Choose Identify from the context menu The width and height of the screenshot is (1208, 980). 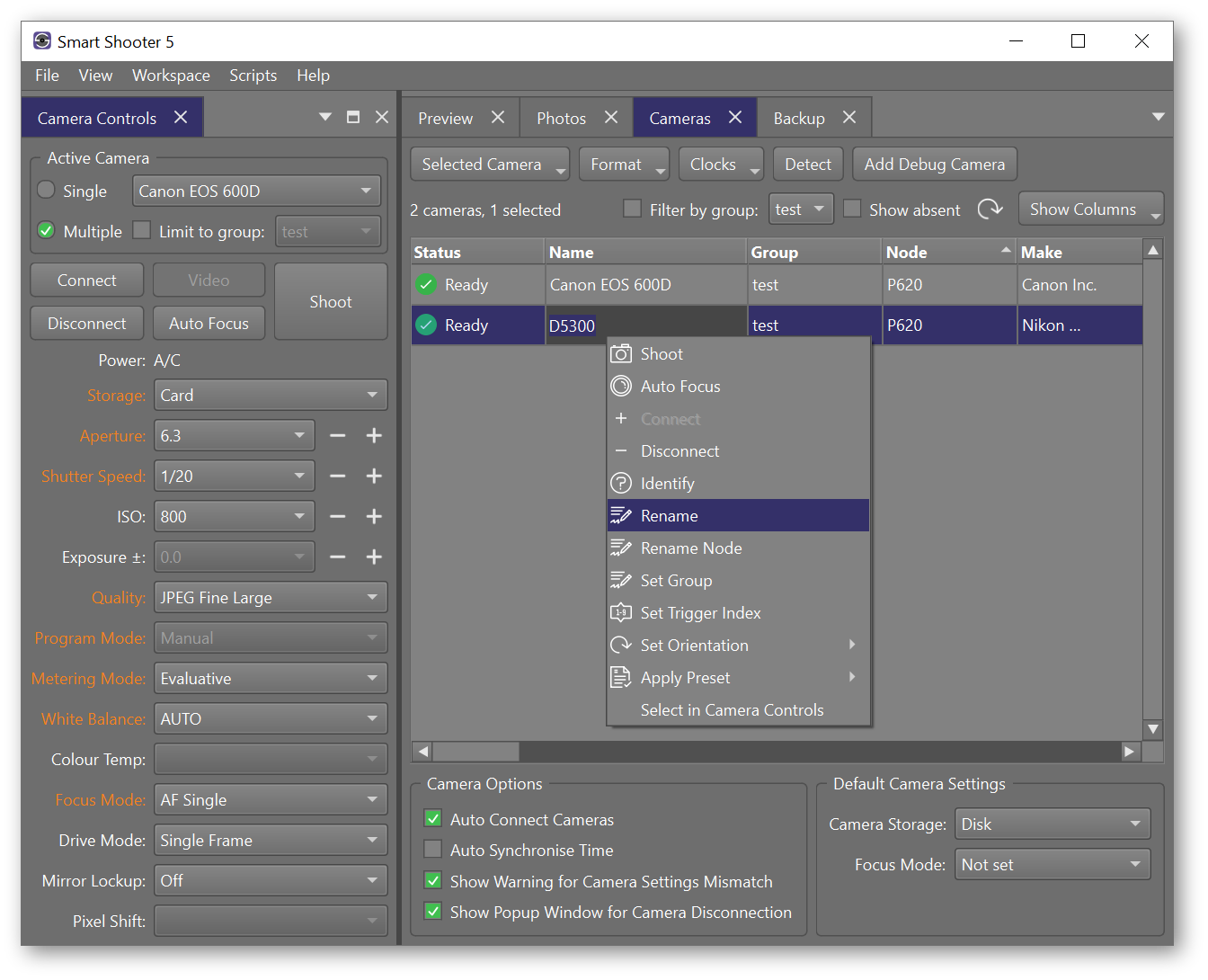point(667,484)
